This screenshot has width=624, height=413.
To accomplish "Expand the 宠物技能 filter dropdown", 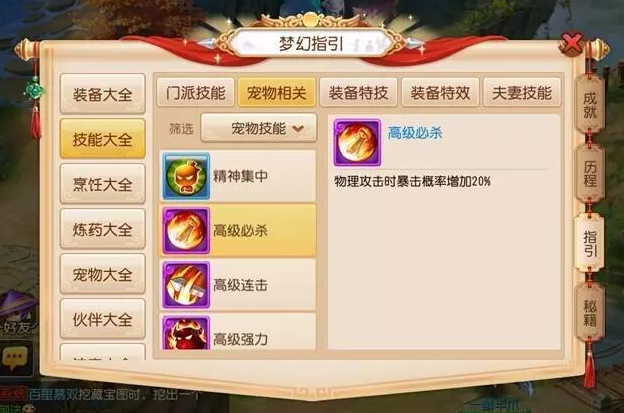I will click(x=259, y=128).
